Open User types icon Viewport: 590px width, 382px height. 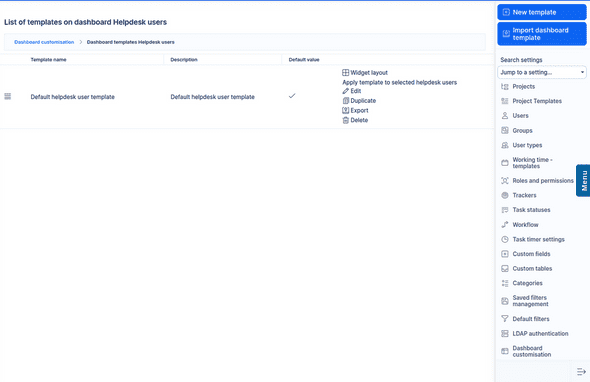pos(505,145)
